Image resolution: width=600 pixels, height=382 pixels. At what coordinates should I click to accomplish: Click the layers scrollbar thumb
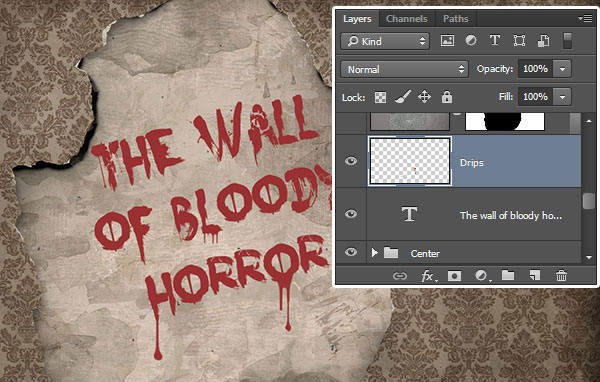589,201
